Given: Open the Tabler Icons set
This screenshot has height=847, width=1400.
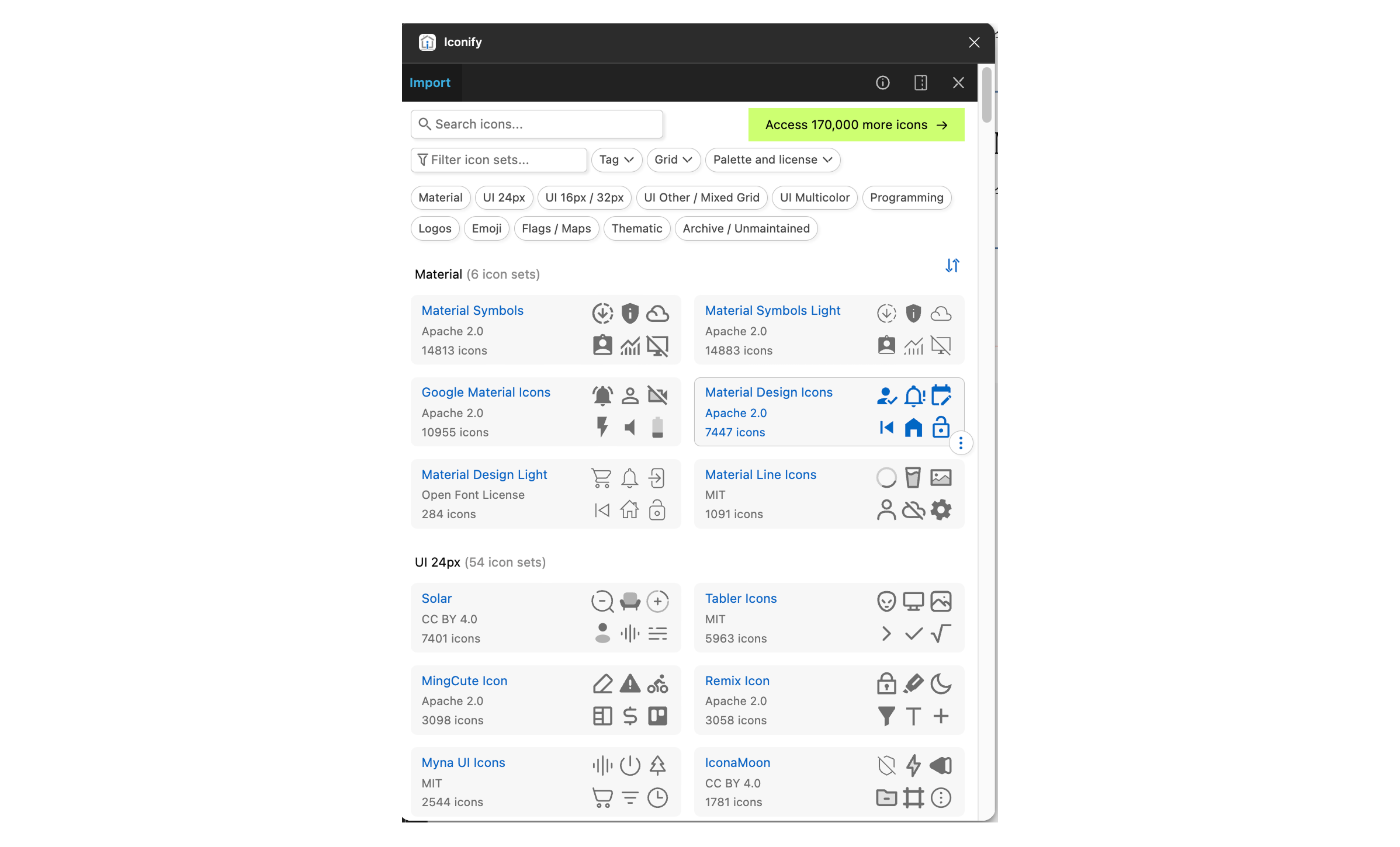Looking at the screenshot, I should [740, 598].
